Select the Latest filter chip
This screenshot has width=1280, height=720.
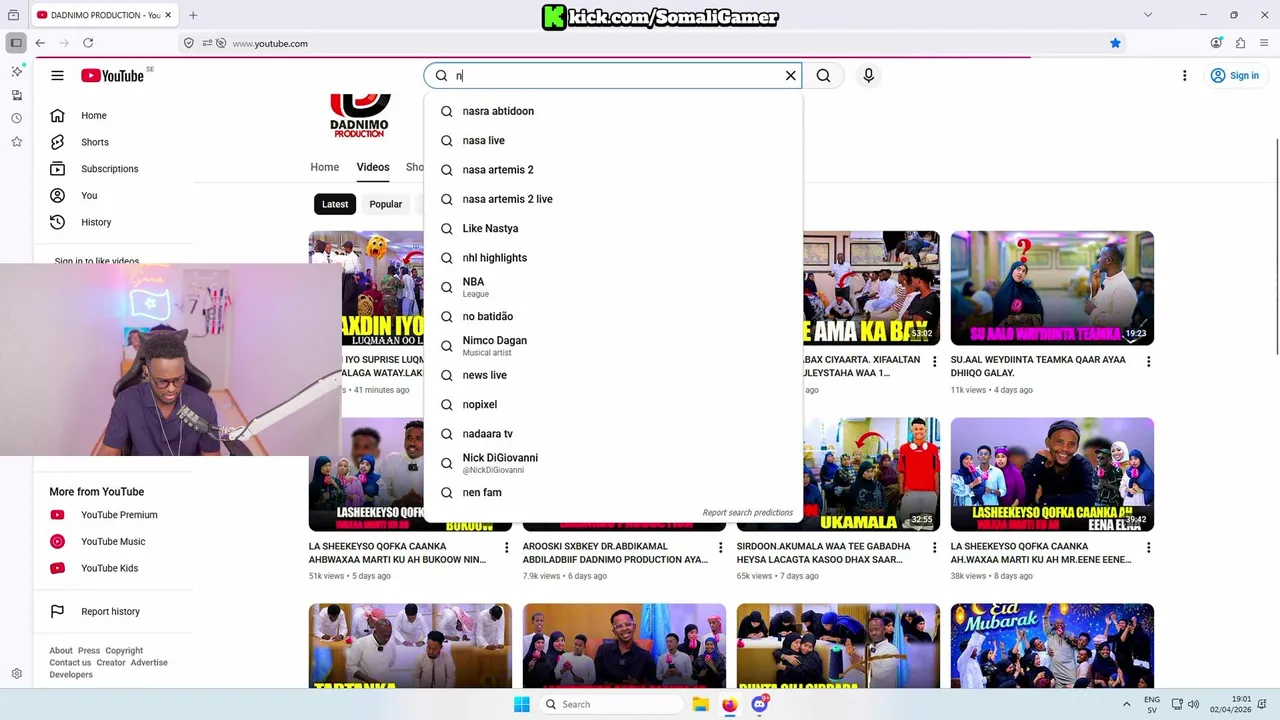(x=335, y=204)
